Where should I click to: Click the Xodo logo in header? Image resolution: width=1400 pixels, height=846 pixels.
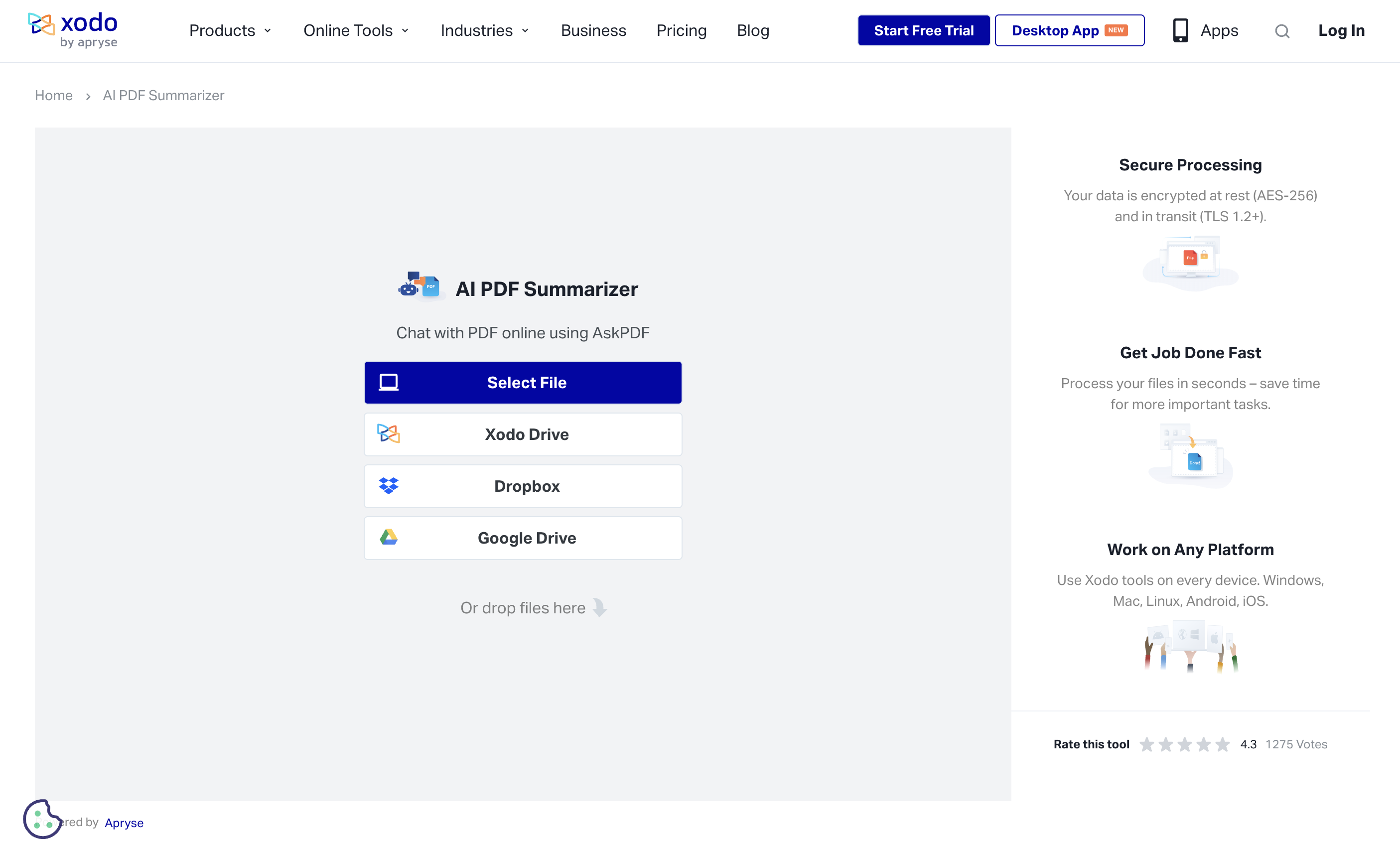[x=73, y=29]
